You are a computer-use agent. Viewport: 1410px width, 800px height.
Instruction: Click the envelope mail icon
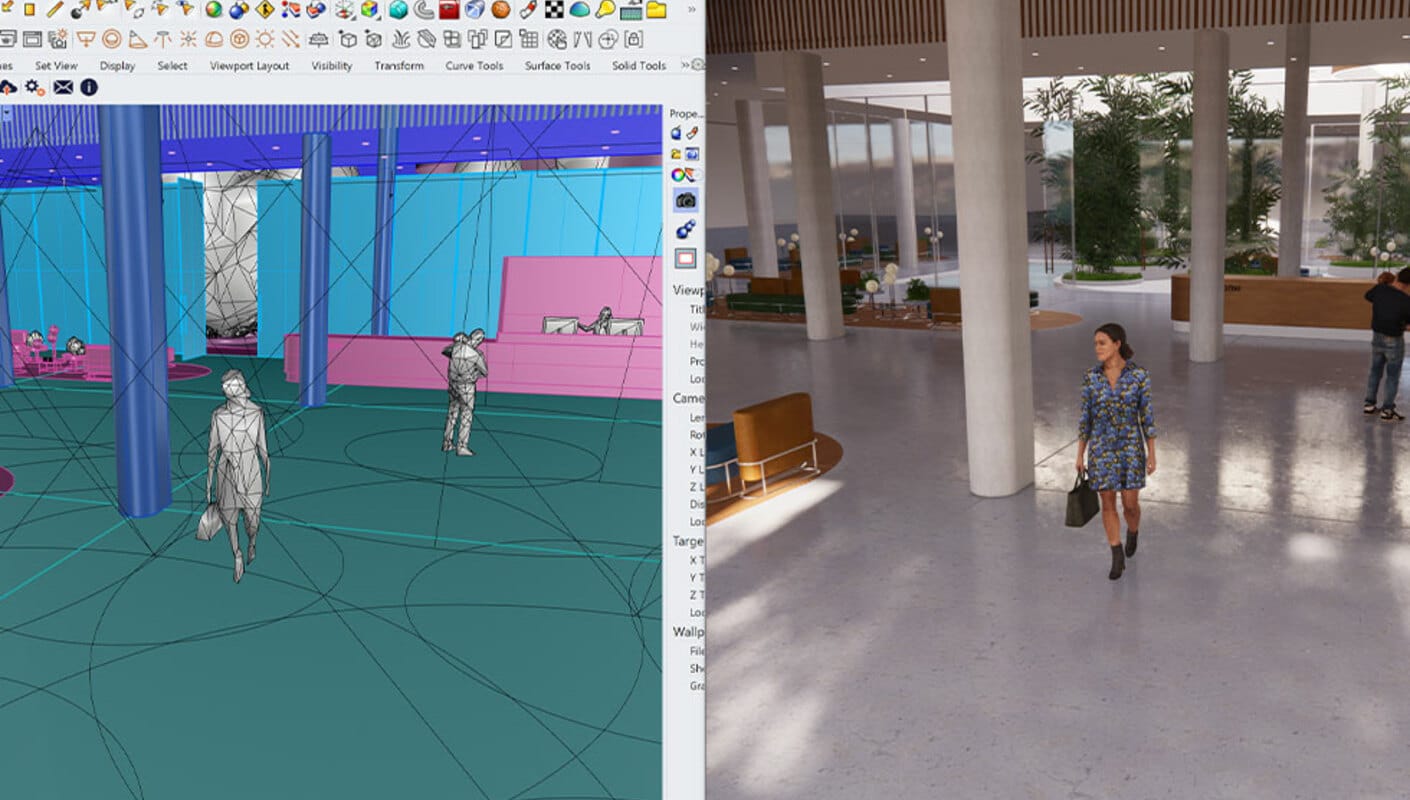click(63, 88)
